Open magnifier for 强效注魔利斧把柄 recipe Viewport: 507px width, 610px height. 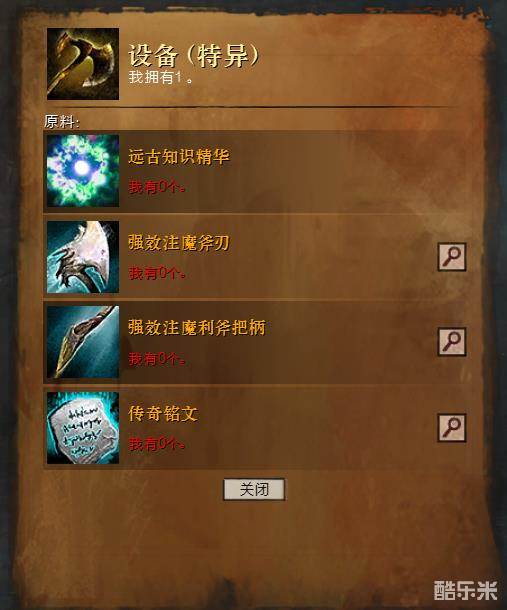click(x=452, y=342)
